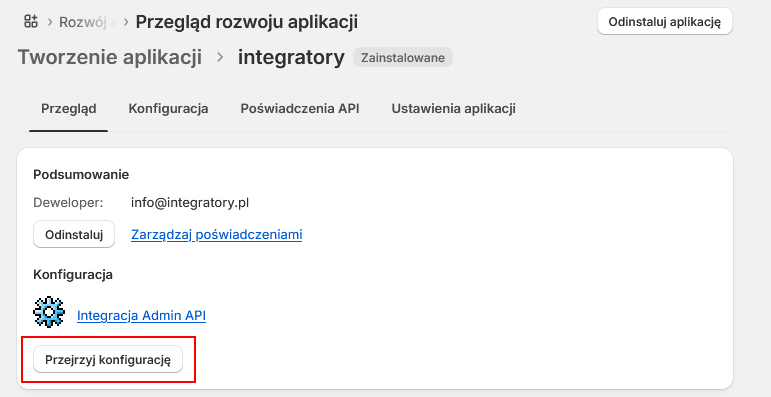This screenshot has height=397, width=771.
Task: Open the Integracja Admin API link
Action: [141, 315]
